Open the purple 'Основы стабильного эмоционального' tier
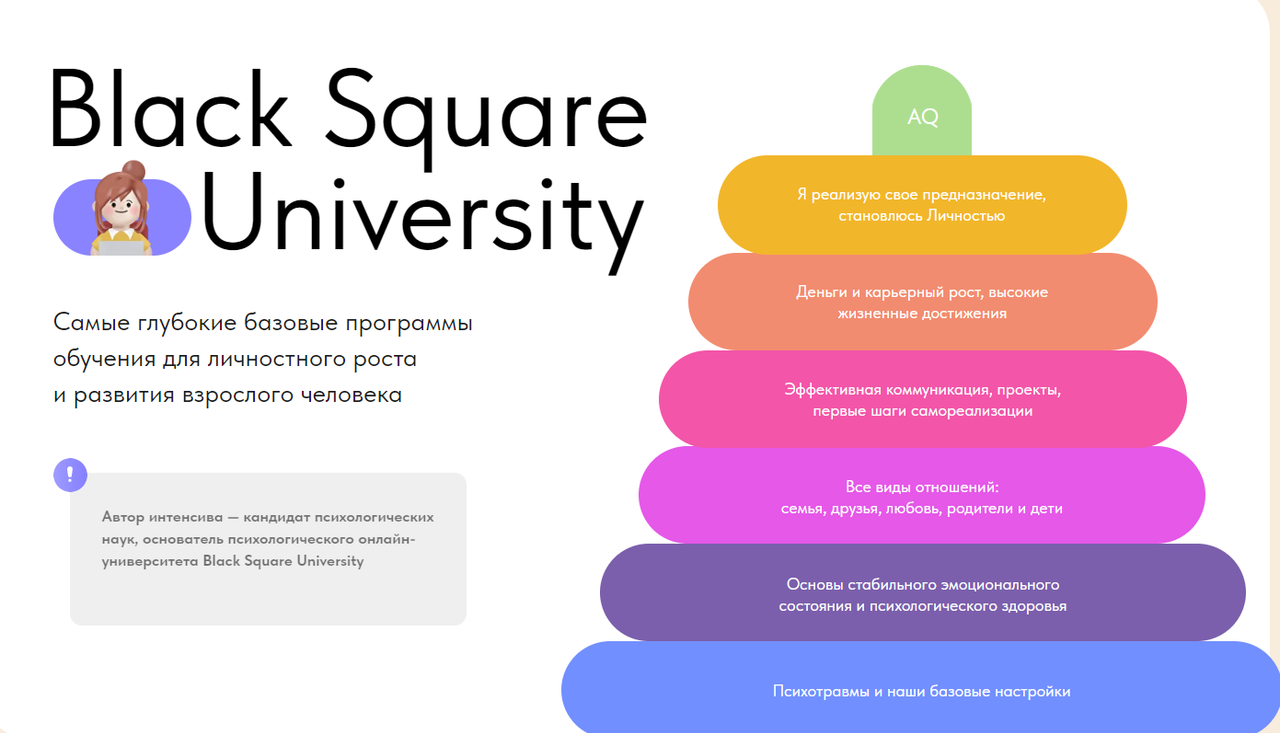The width and height of the screenshot is (1280, 733). (921, 594)
